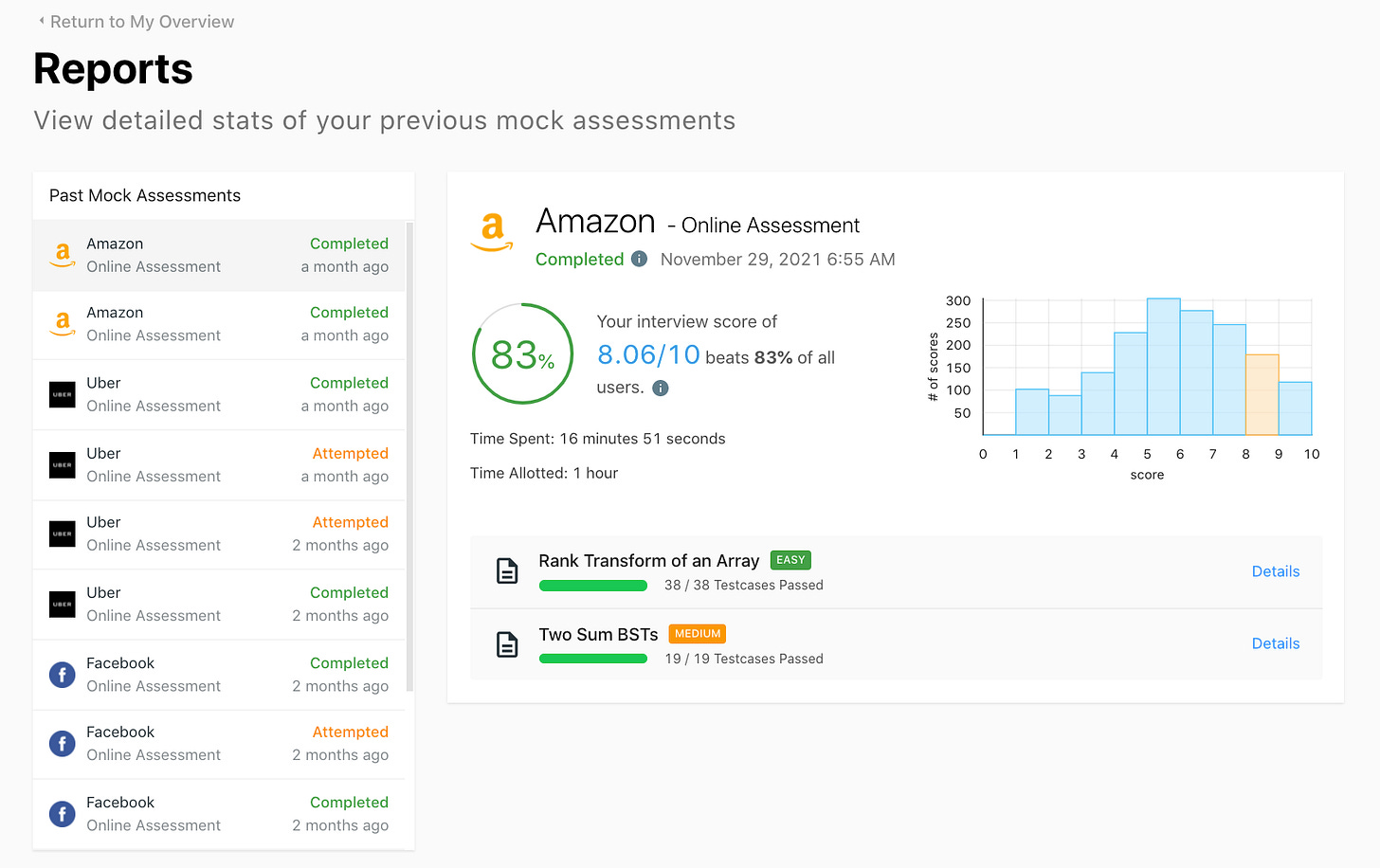Image resolution: width=1380 pixels, height=868 pixels.
Task: Click the Facebook icon in the first Facebook row
Action: (x=62, y=675)
